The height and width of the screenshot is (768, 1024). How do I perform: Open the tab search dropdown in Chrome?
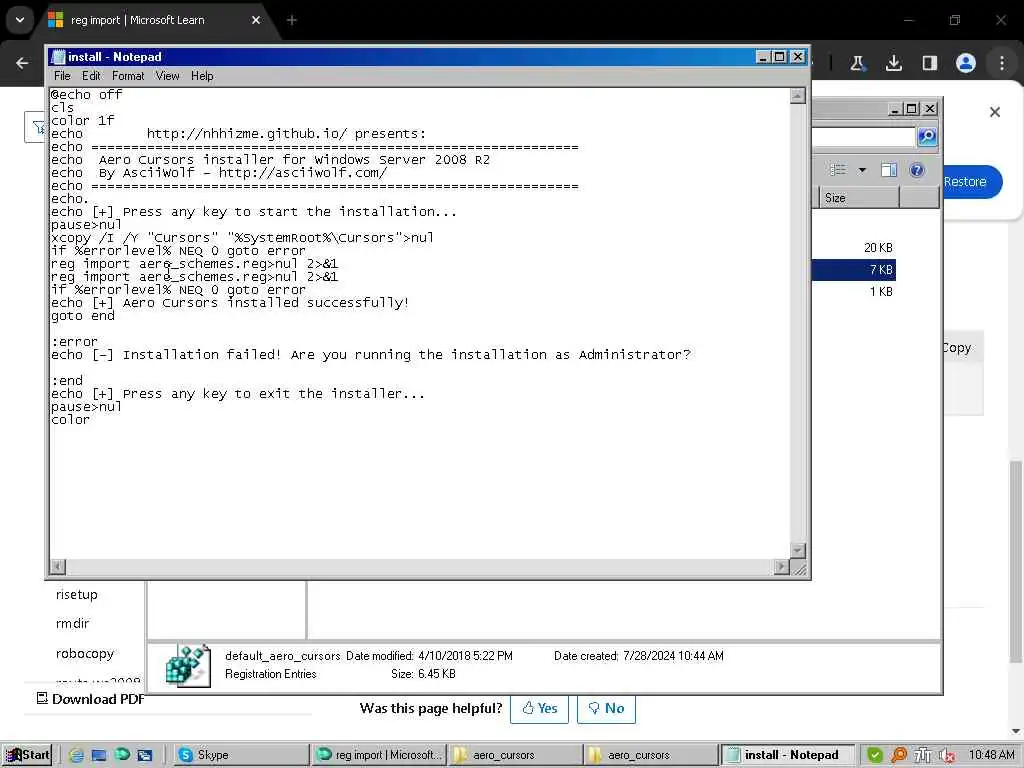click(x=20, y=20)
